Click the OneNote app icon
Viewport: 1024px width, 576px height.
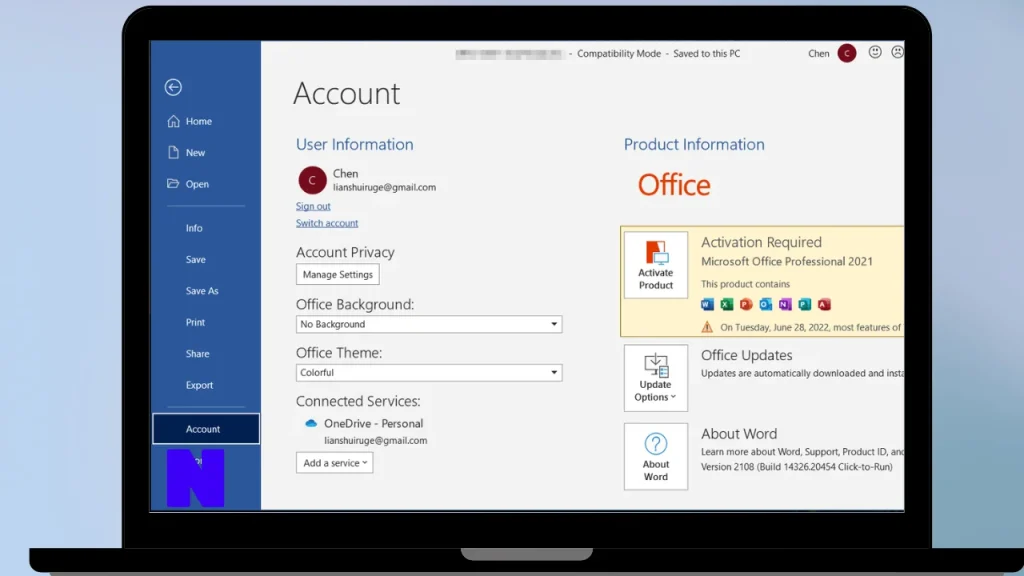point(786,304)
